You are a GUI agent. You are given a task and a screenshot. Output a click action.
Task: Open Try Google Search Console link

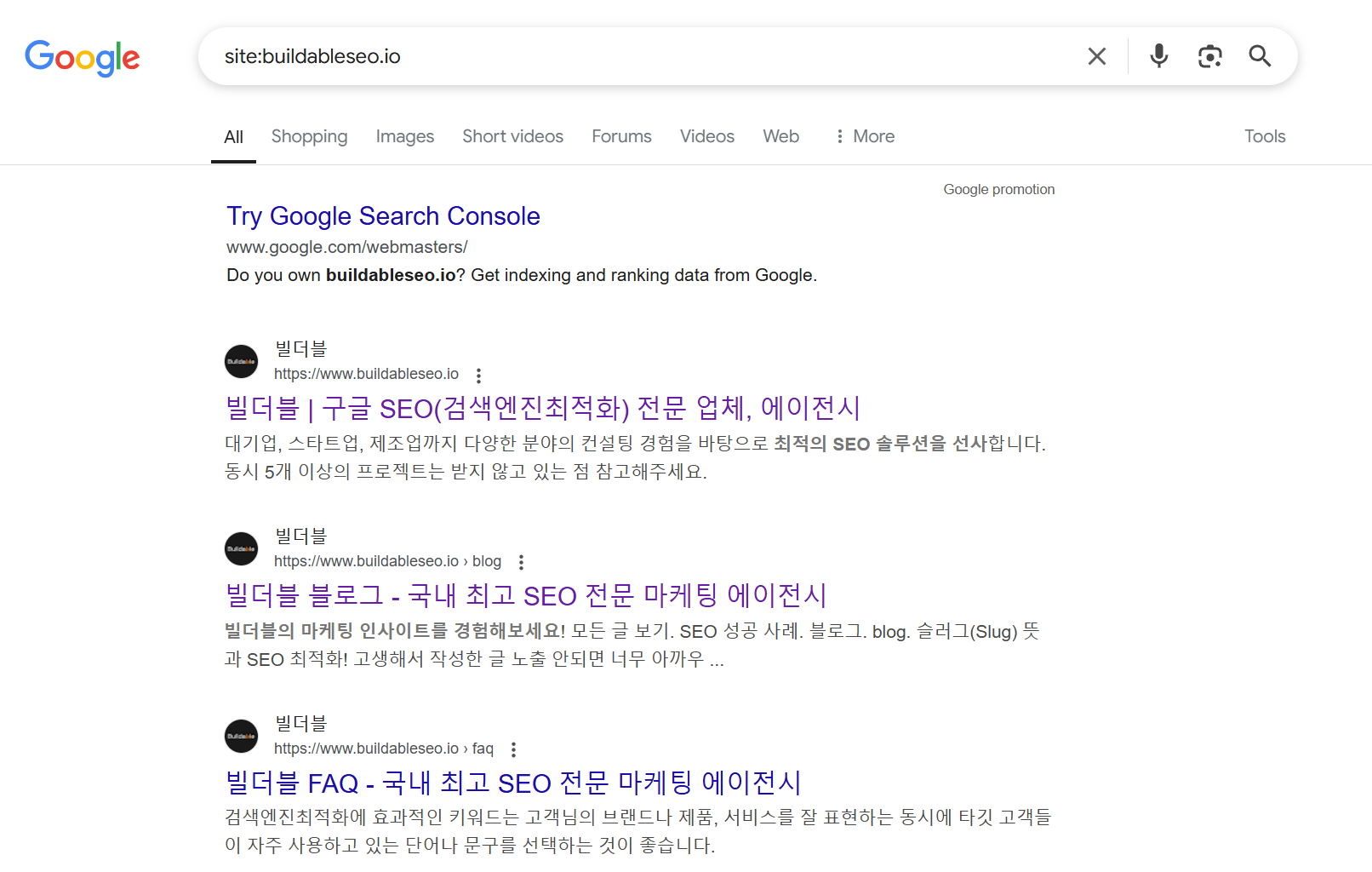tap(383, 216)
